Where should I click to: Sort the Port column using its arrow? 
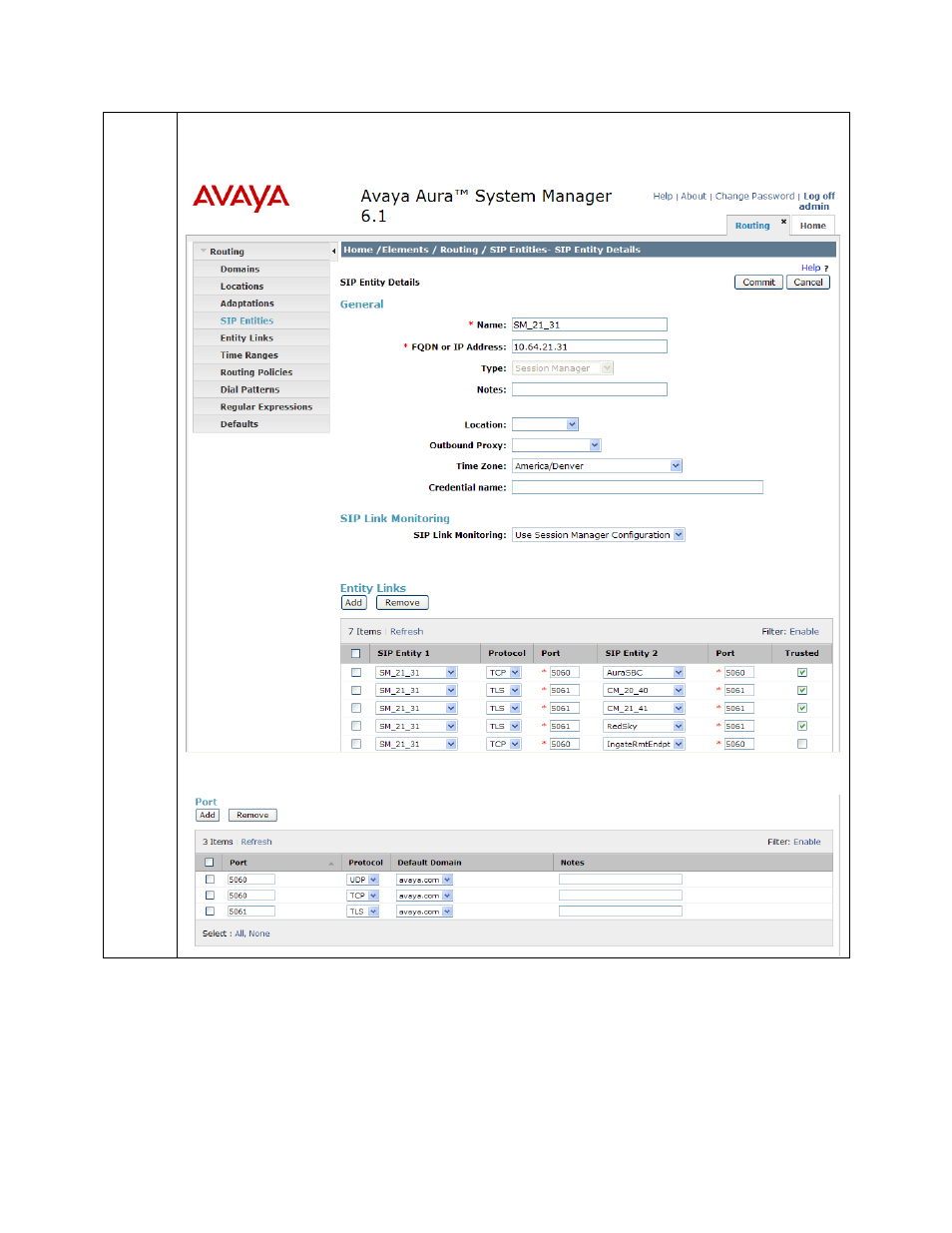tap(331, 864)
